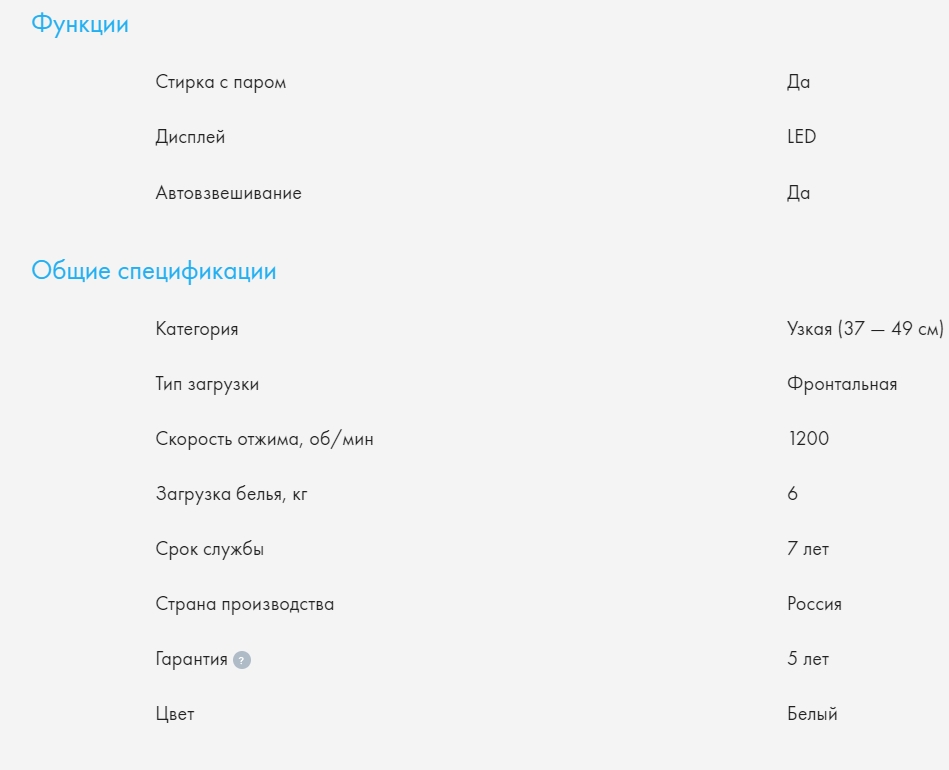
Task: Select the LED display value
Action: [802, 137]
